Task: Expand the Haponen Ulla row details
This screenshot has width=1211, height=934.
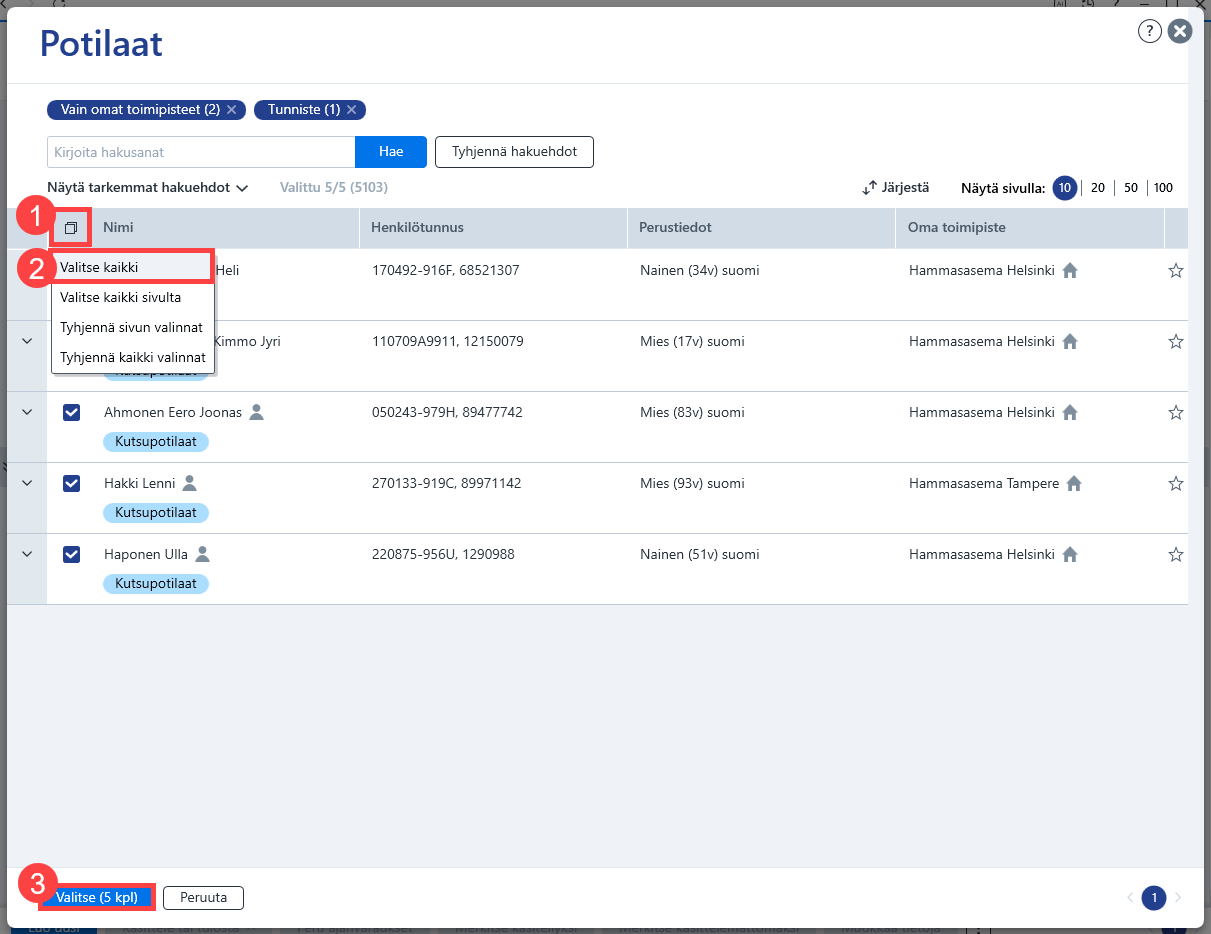Action: [27, 554]
